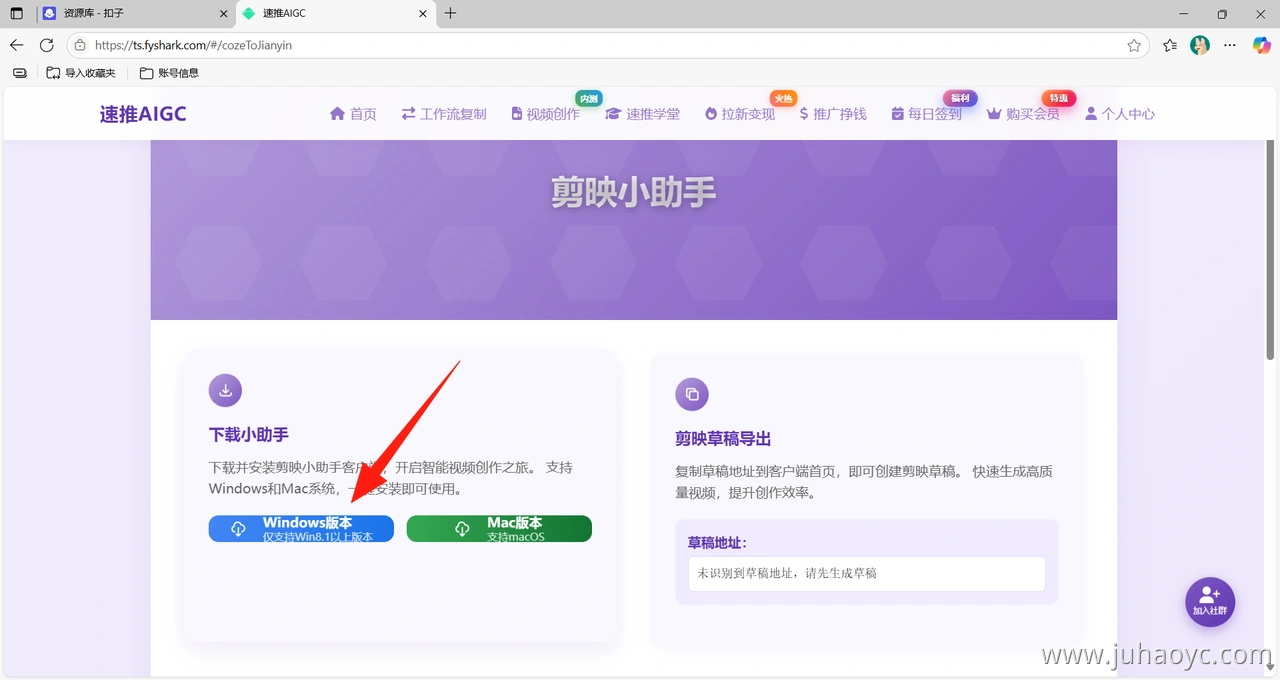1280x680 pixels.
Task: Click the 福利 badge above 每日签到
Action: pos(960,98)
